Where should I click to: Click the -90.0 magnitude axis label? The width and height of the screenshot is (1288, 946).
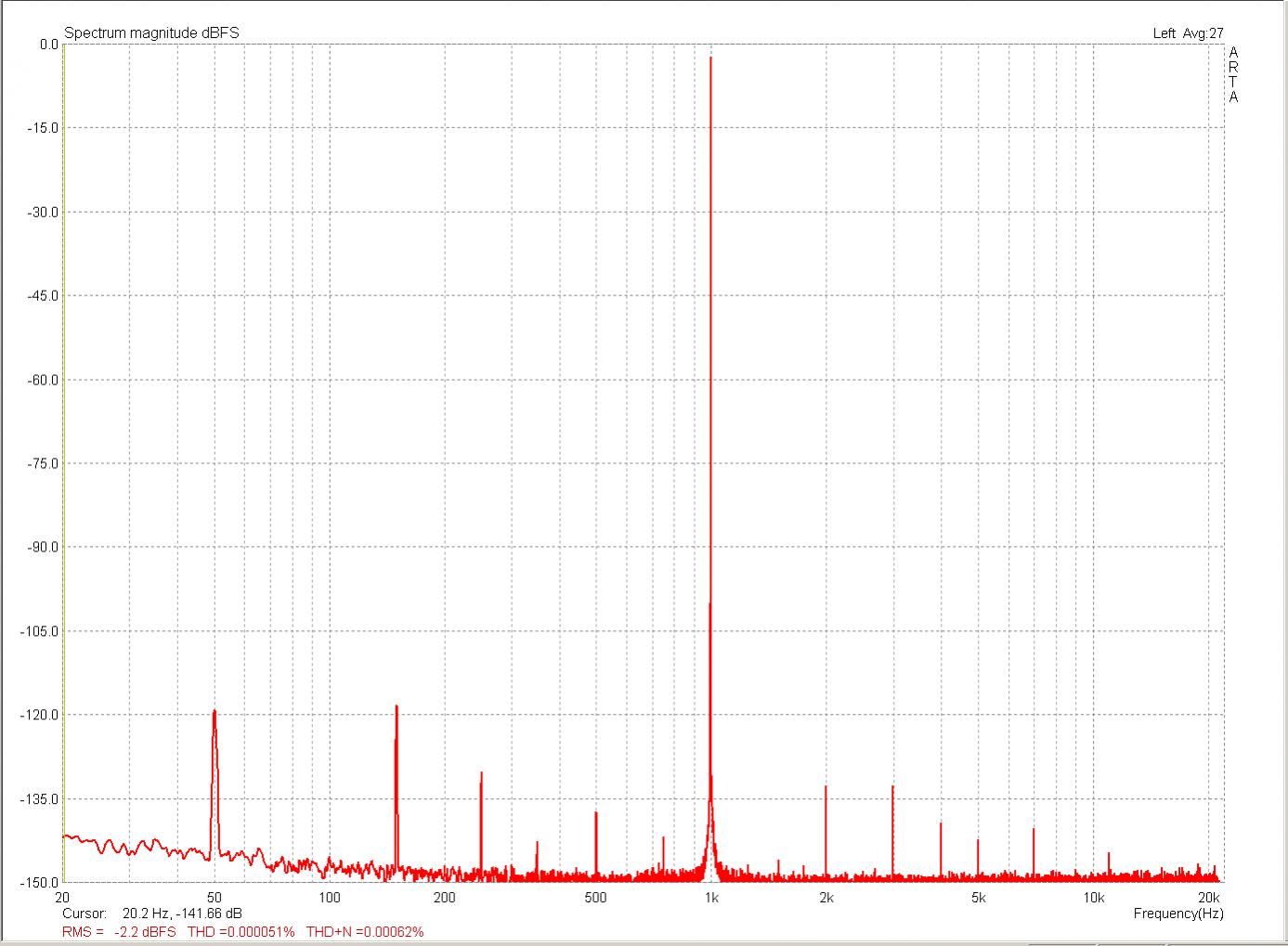pos(44,547)
